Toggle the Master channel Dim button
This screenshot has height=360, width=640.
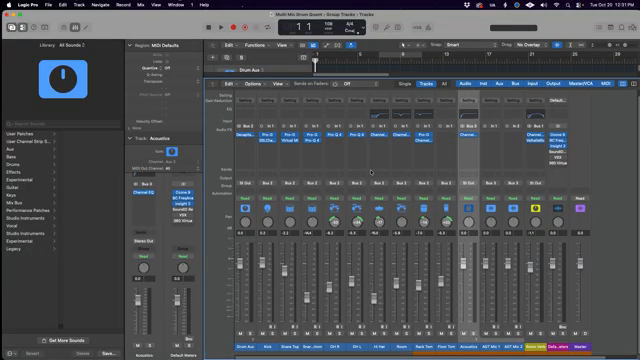pos(585,333)
